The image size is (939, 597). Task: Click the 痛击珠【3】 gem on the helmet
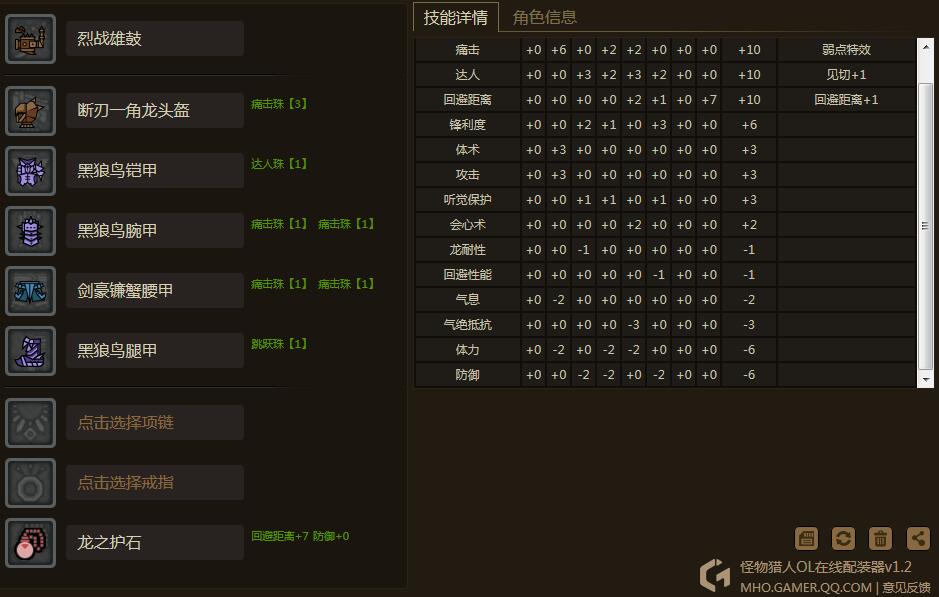point(279,104)
